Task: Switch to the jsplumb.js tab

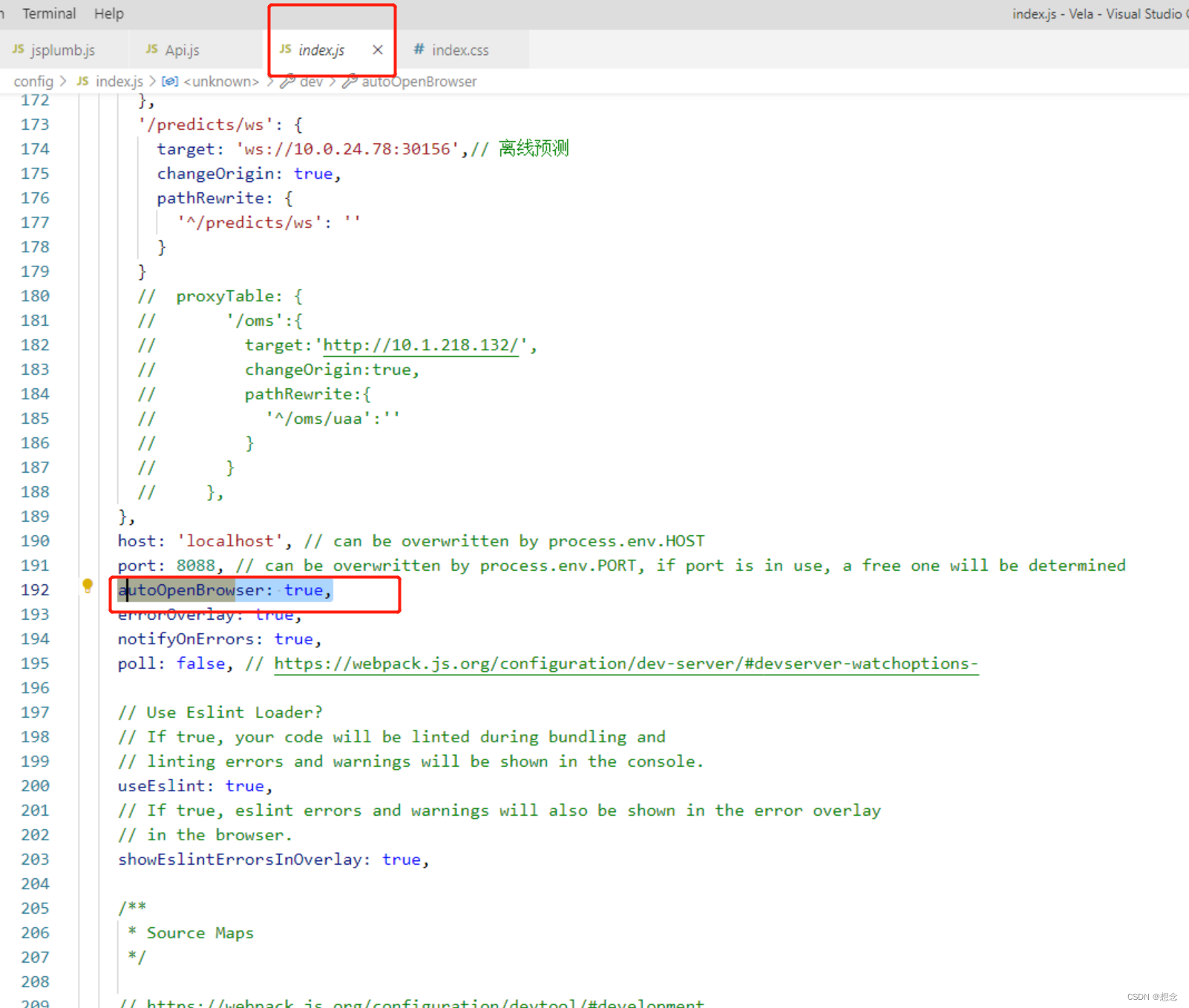Action: pos(63,50)
